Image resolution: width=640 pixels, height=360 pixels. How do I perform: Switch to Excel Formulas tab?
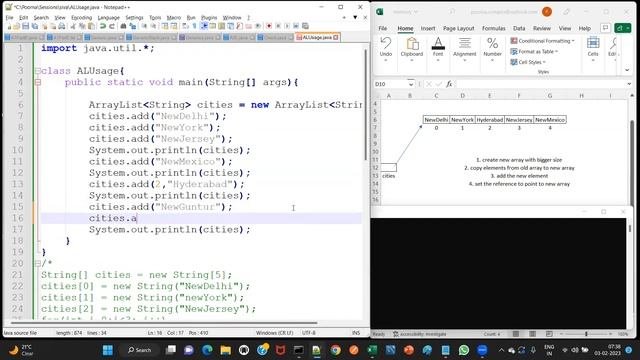493,28
